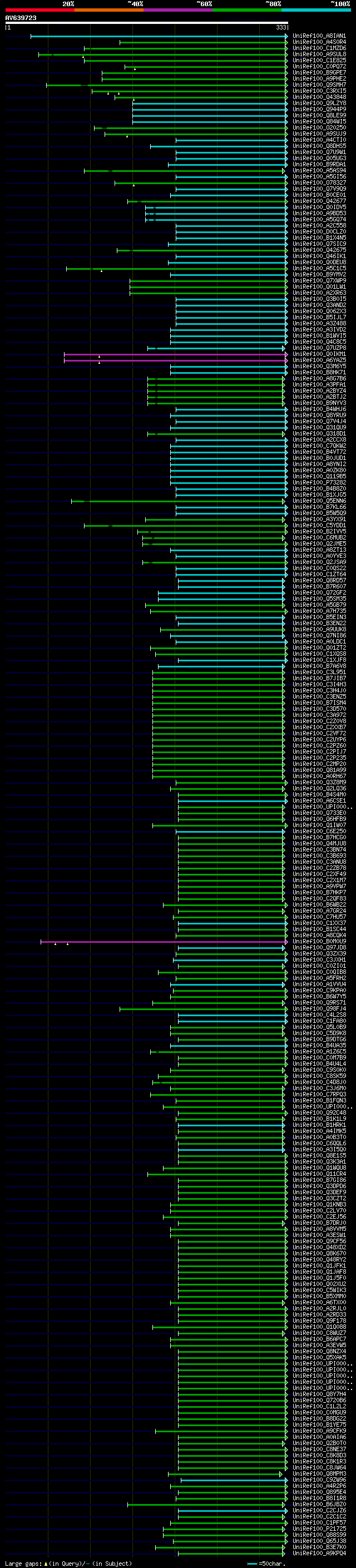Select the UniRef100_A2C558 label

(x=319, y=225)
